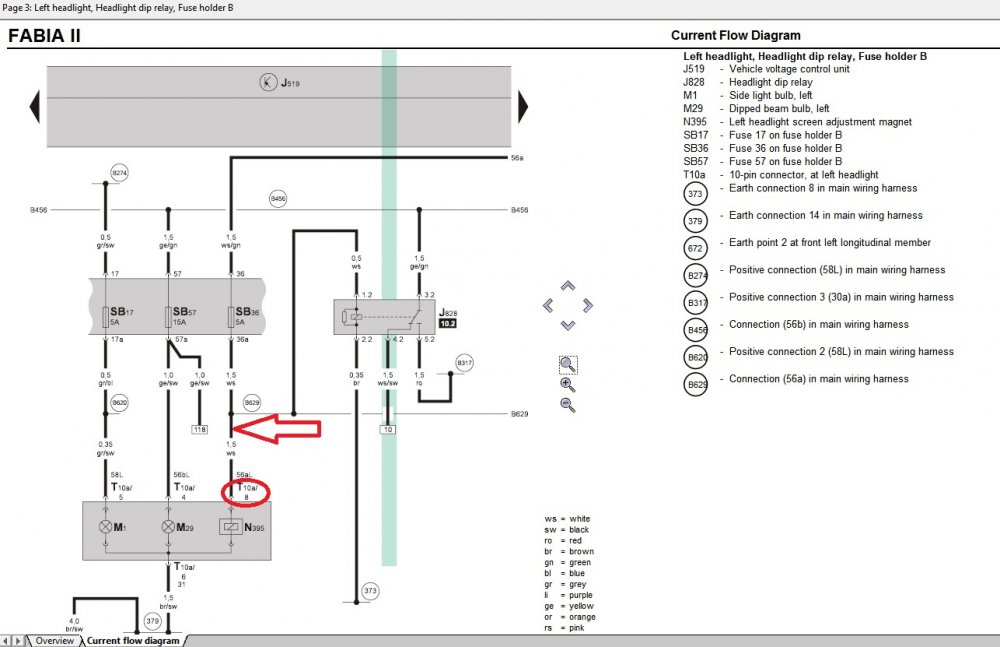This screenshot has width=1000, height=647.
Task: Click the 'ws = white' colour code entry
Action: [567, 519]
